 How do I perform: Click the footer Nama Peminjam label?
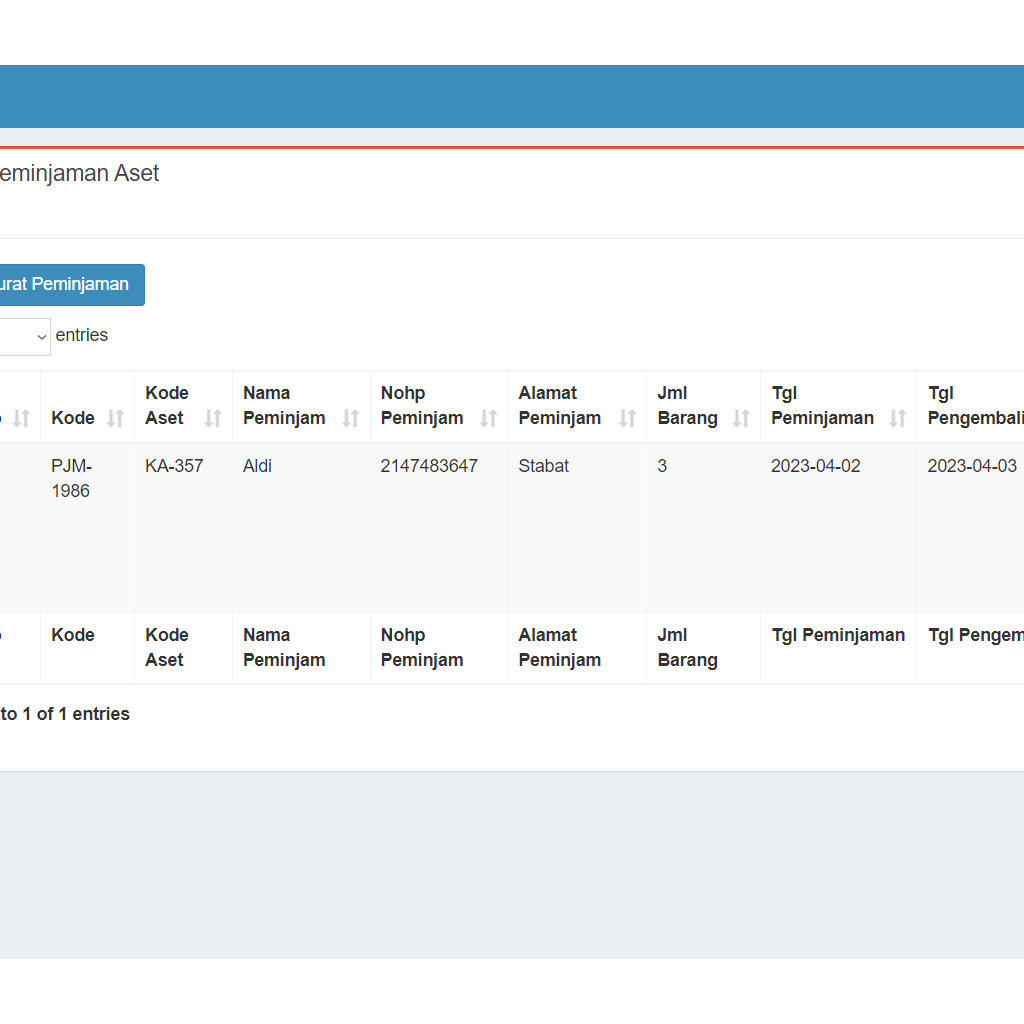click(x=283, y=647)
